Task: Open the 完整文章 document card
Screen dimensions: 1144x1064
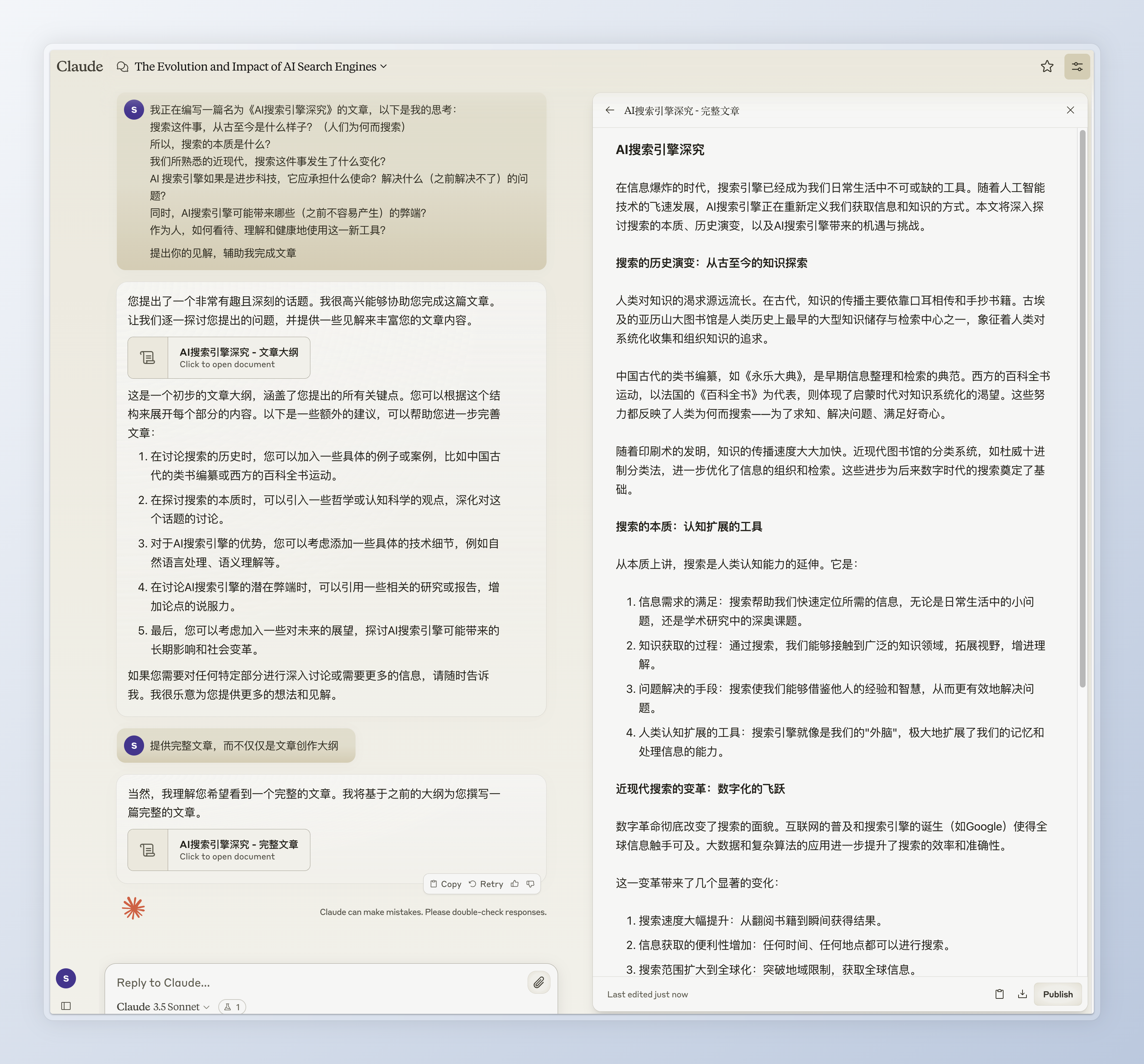Action: tap(219, 850)
